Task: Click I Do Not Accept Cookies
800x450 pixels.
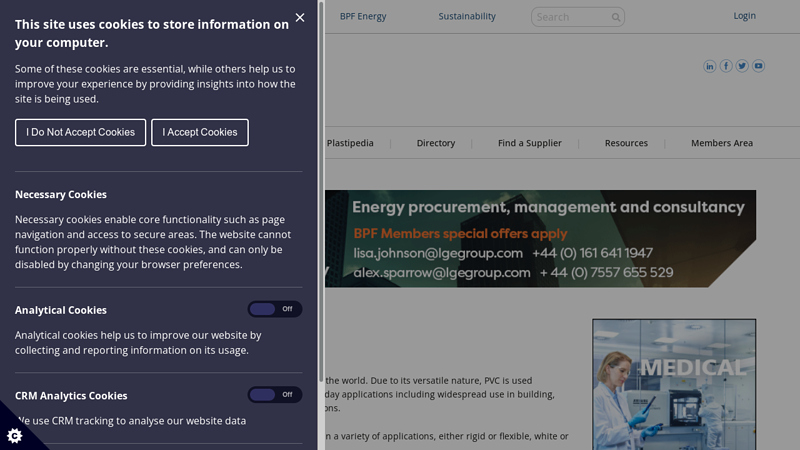Action: click(x=80, y=132)
